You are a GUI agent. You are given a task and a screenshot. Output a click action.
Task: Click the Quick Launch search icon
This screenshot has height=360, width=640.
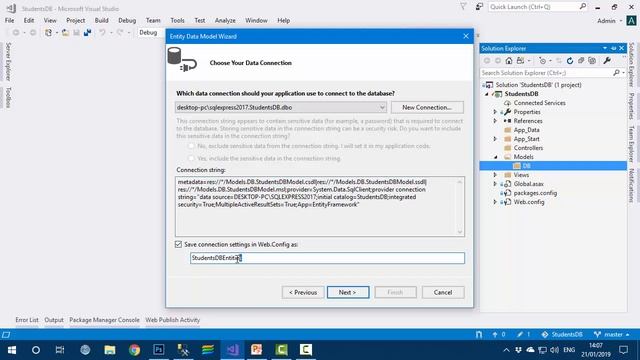coord(582,7)
